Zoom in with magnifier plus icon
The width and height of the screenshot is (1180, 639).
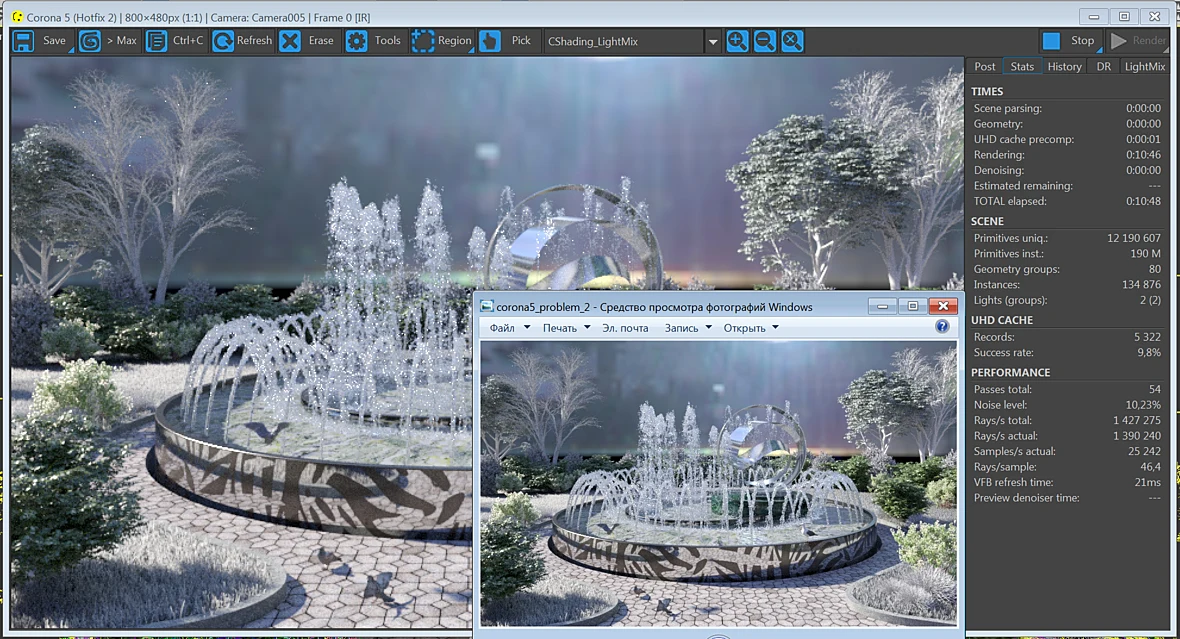[738, 41]
